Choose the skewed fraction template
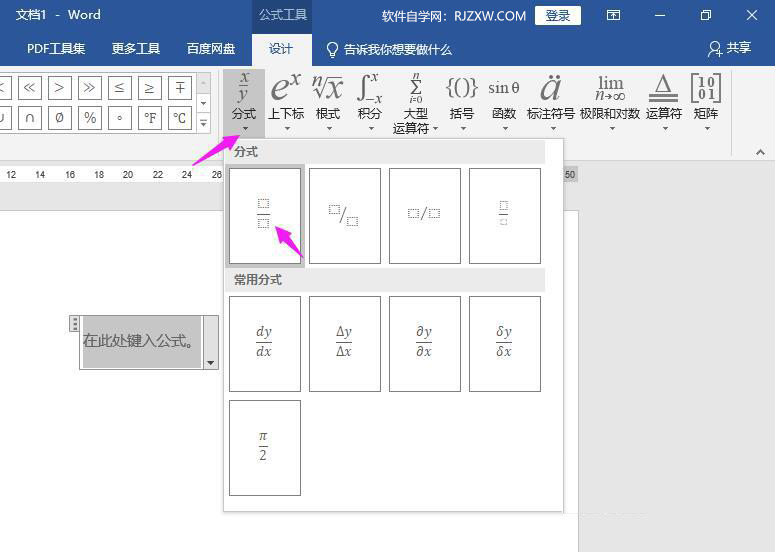Viewport: 775px width, 552px height. point(344,215)
